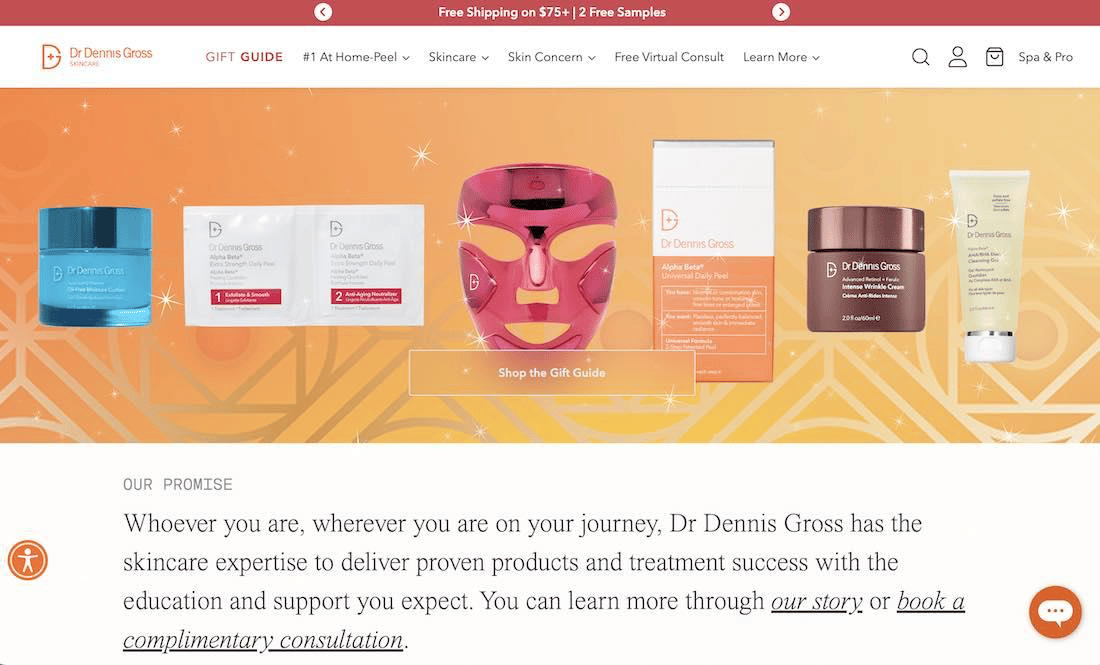This screenshot has width=1100, height=665.
Task: Expand the Skincare dropdown
Action: (x=459, y=57)
